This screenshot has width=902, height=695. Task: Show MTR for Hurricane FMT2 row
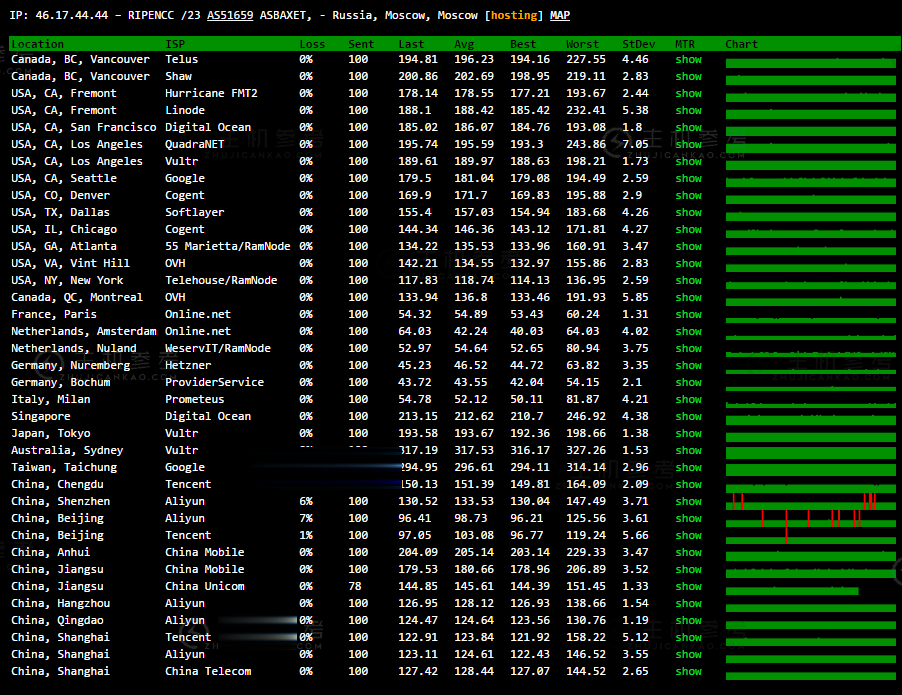[689, 93]
